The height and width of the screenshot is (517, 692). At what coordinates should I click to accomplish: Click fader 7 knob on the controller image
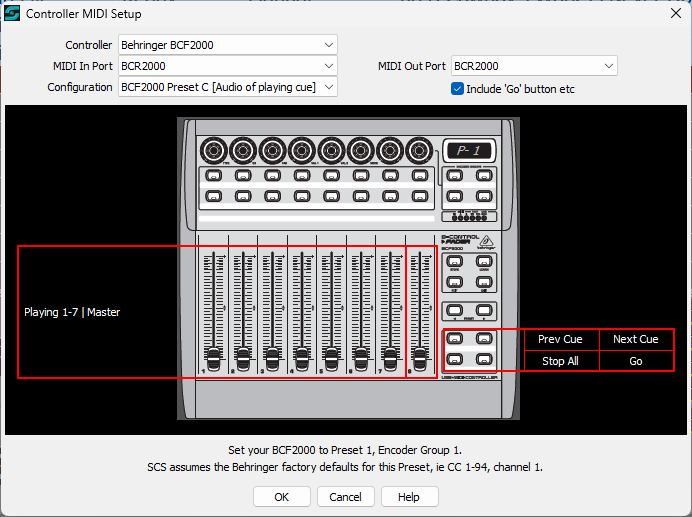[x=390, y=359]
